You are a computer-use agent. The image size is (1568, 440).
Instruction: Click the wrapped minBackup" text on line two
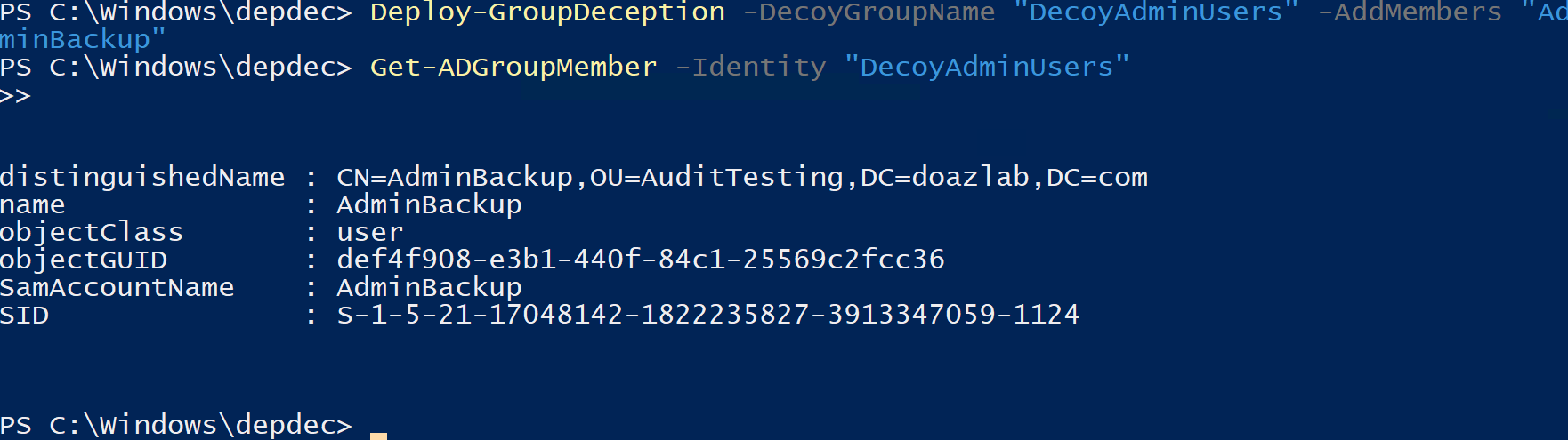point(83,39)
